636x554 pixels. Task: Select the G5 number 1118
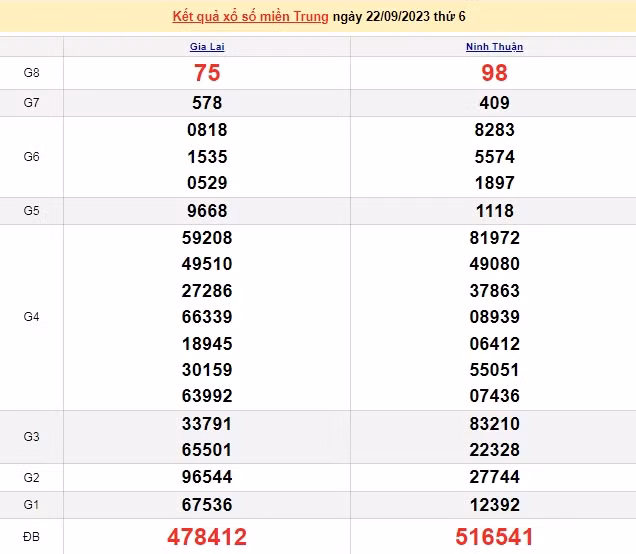tap(494, 211)
